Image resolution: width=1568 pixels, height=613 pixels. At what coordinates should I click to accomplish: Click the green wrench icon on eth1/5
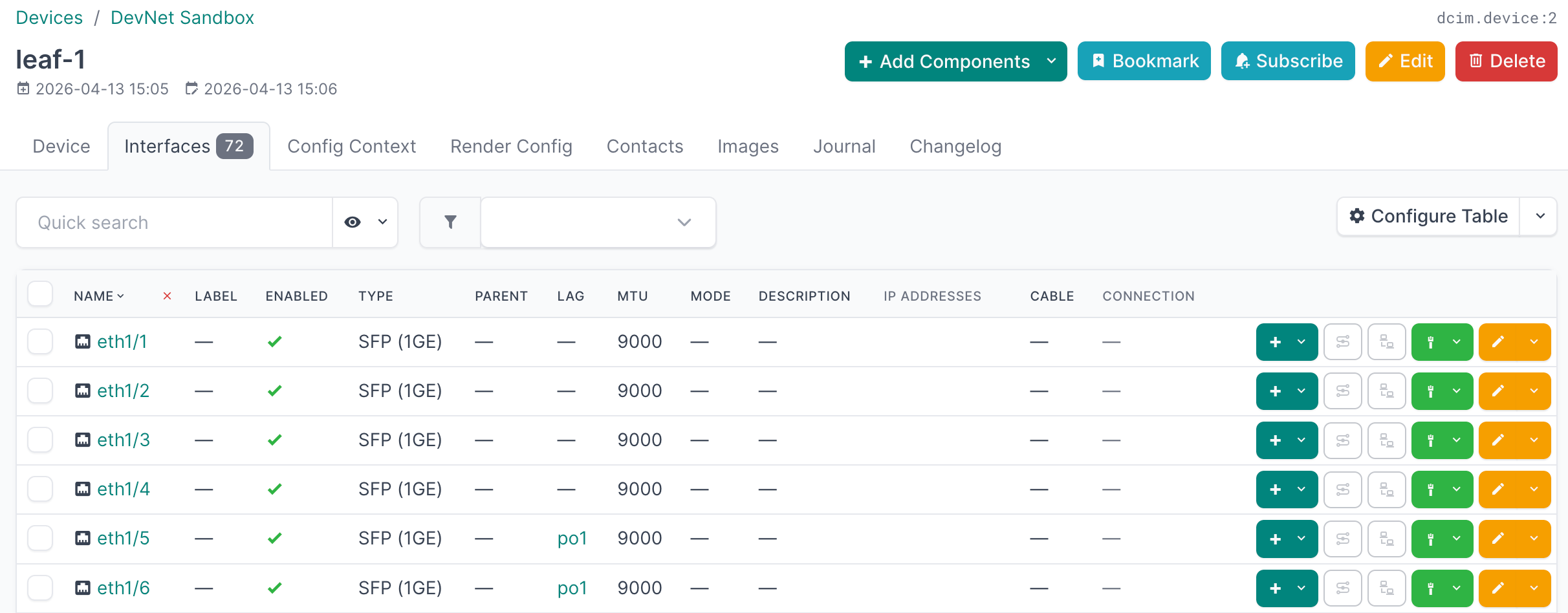coord(1431,538)
